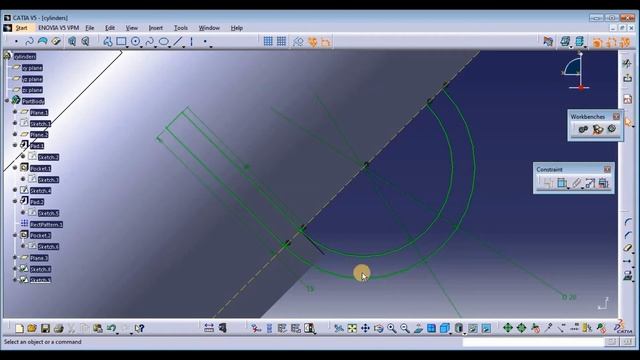Open the File menu
Screen dimensions: 640x360
(90, 28)
